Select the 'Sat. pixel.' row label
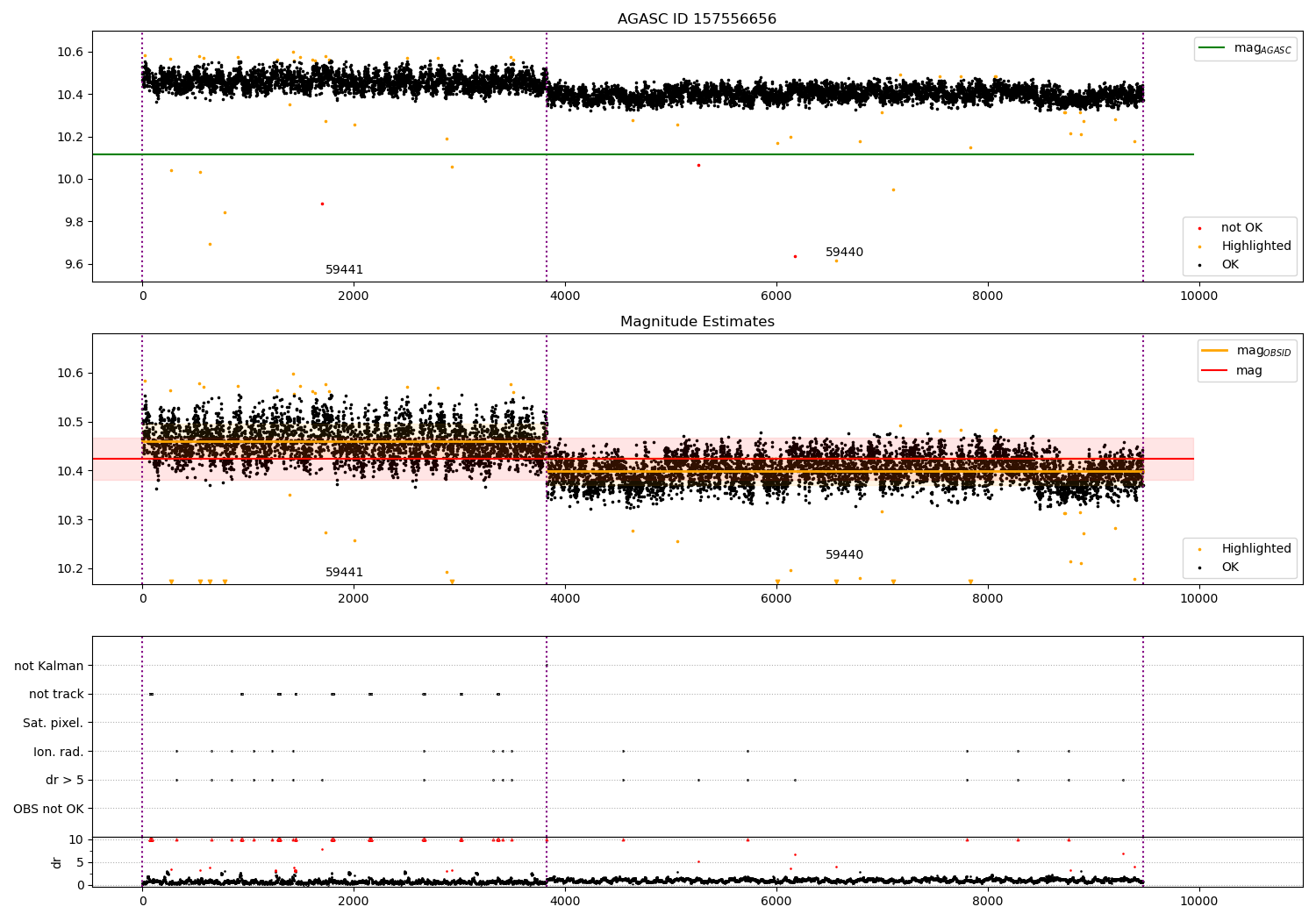 [53, 723]
